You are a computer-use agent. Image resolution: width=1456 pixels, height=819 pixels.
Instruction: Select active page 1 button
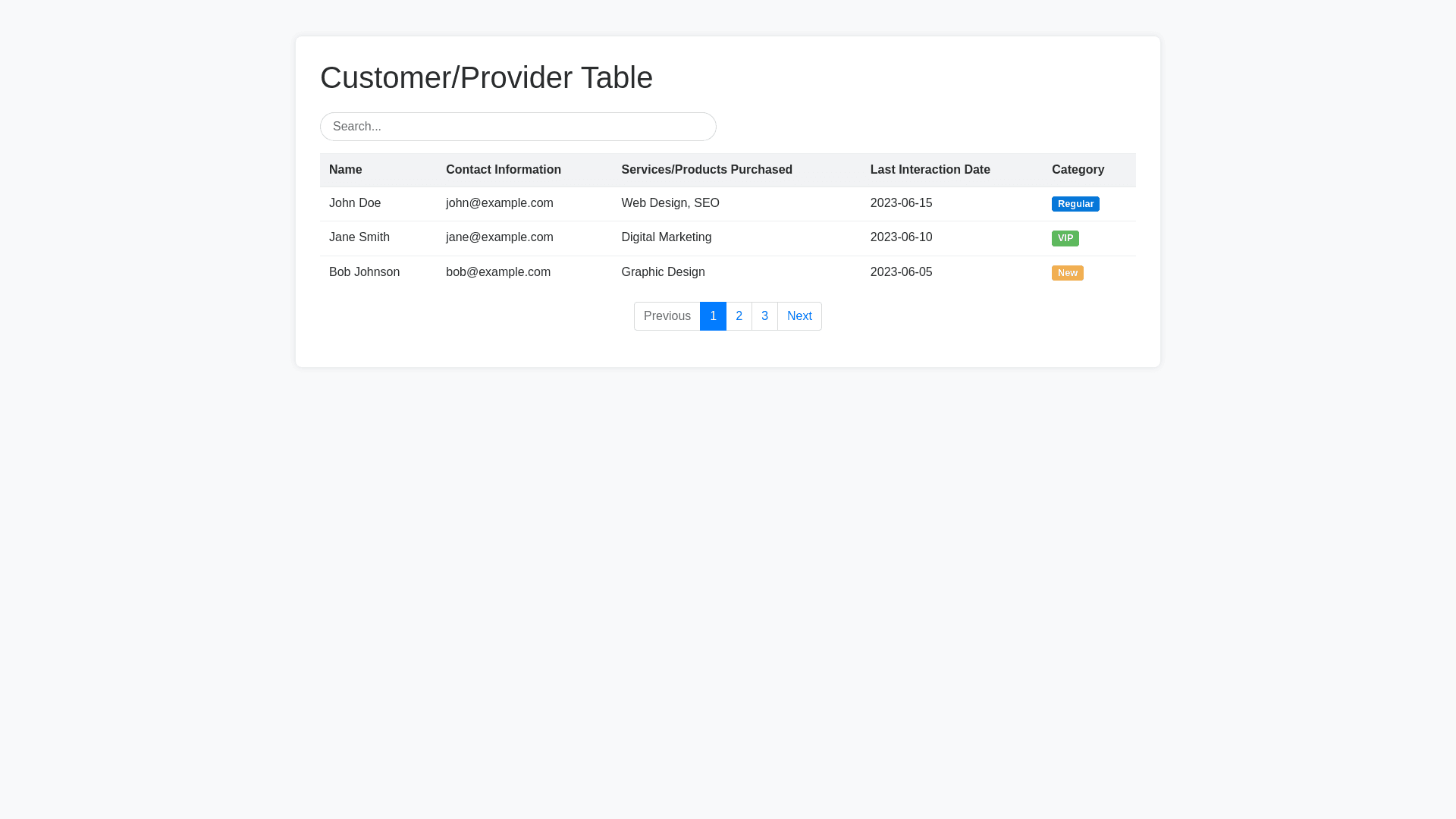713,316
